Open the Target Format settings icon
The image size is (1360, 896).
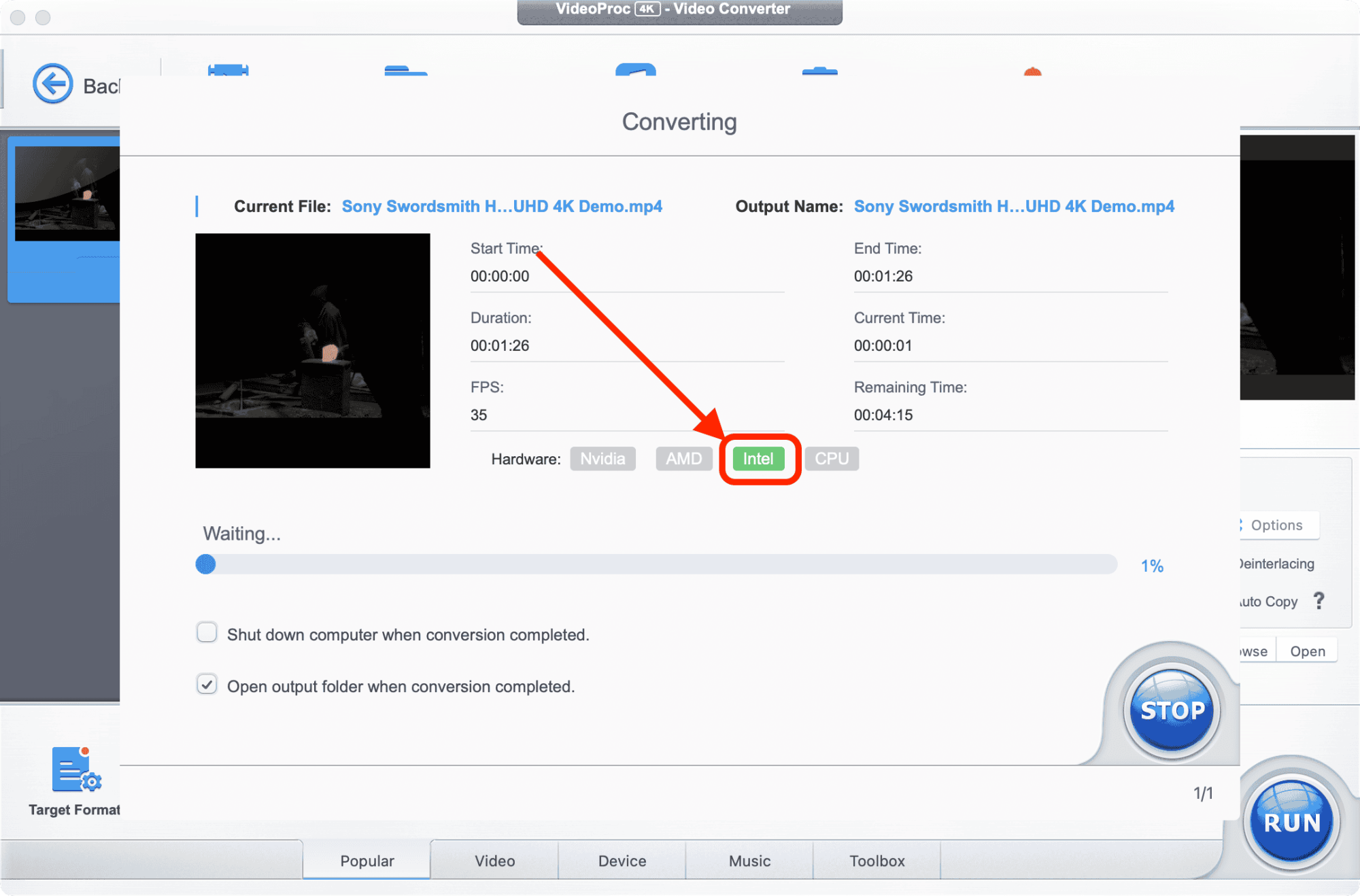click(x=76, y=770)
